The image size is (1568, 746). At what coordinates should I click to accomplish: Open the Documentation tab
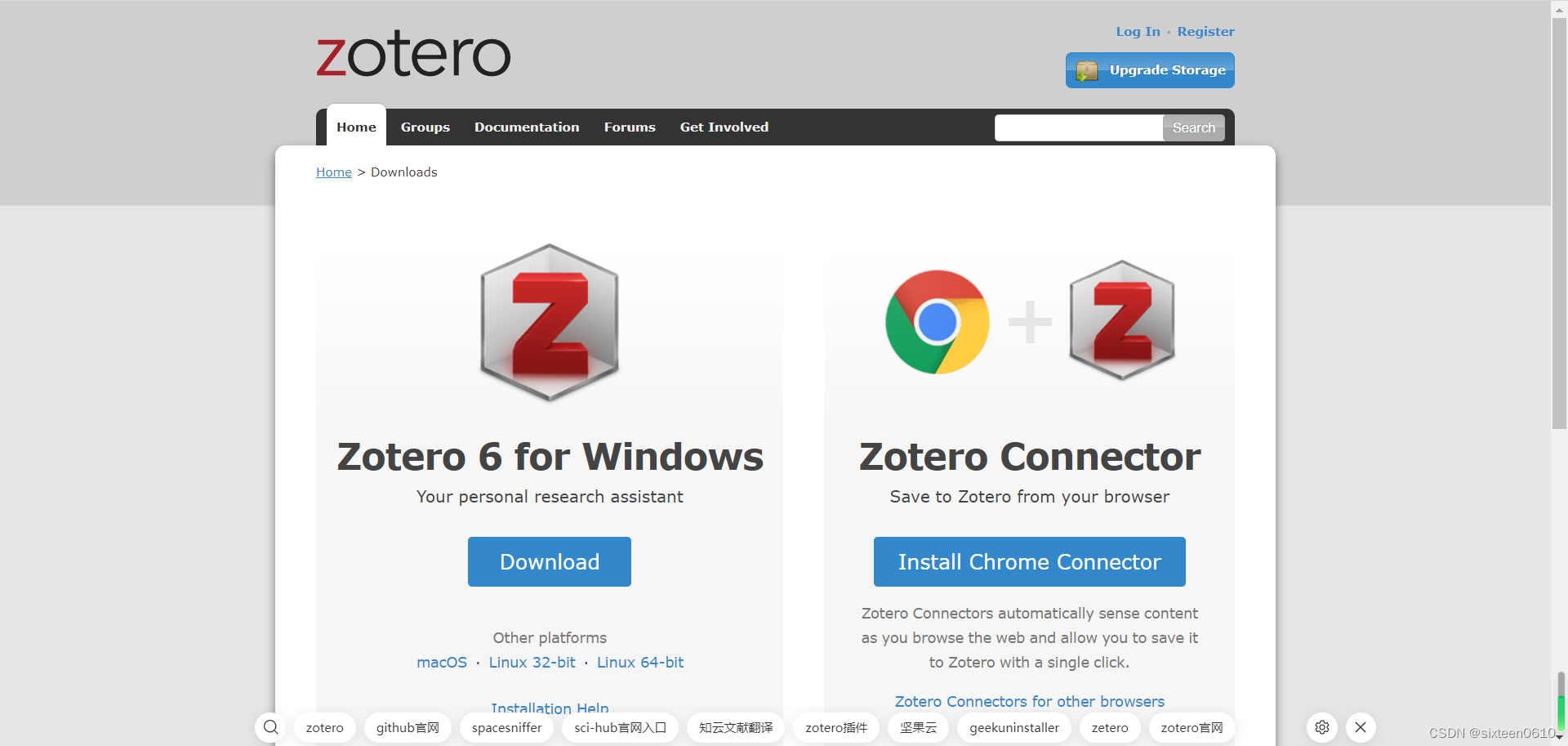click(527, 127)
